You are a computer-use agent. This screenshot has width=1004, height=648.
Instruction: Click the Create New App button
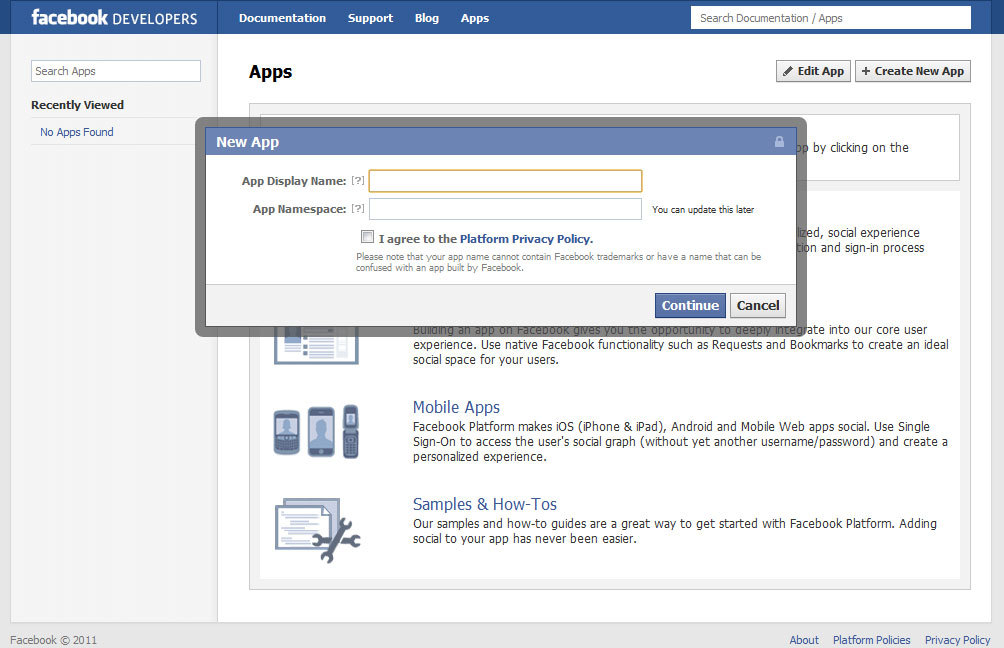click(x=913, y=71)
